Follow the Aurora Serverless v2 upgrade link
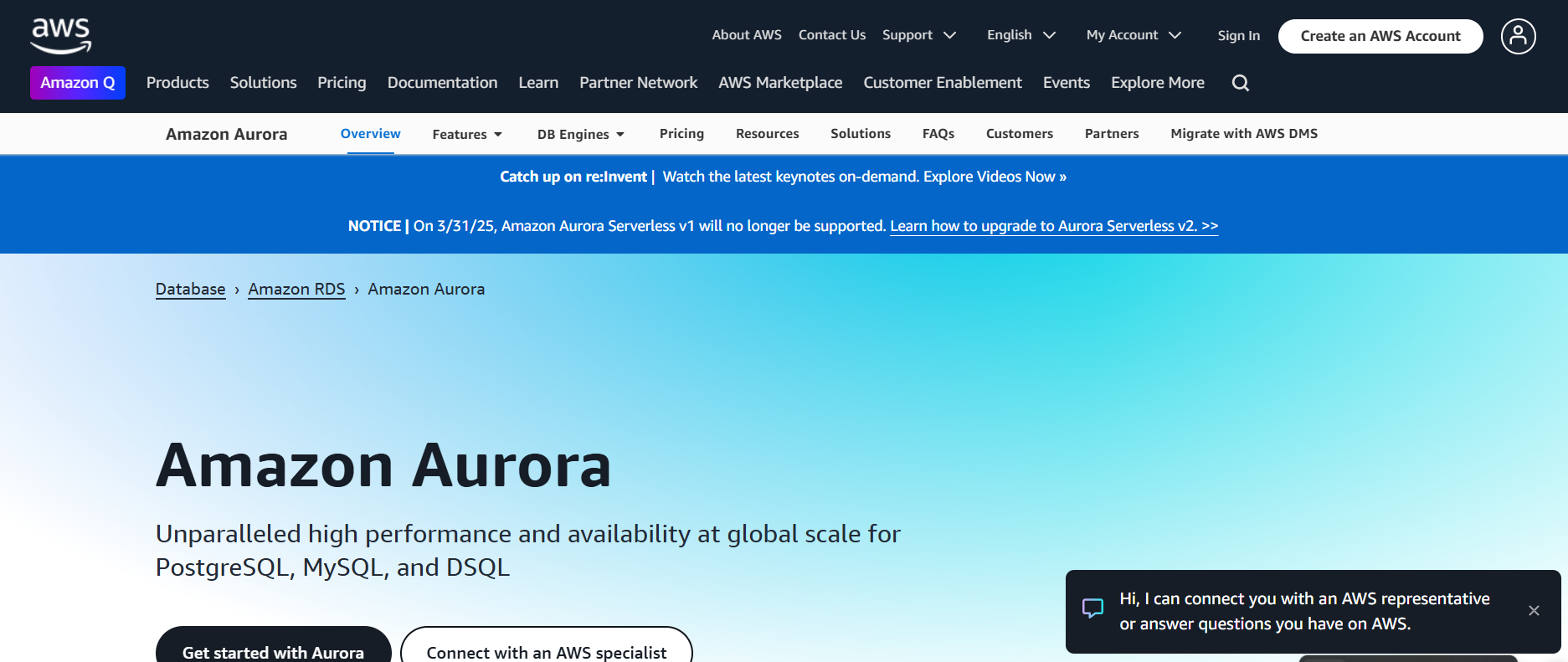Viewport: 1568px width, 662px height. 1053,226
